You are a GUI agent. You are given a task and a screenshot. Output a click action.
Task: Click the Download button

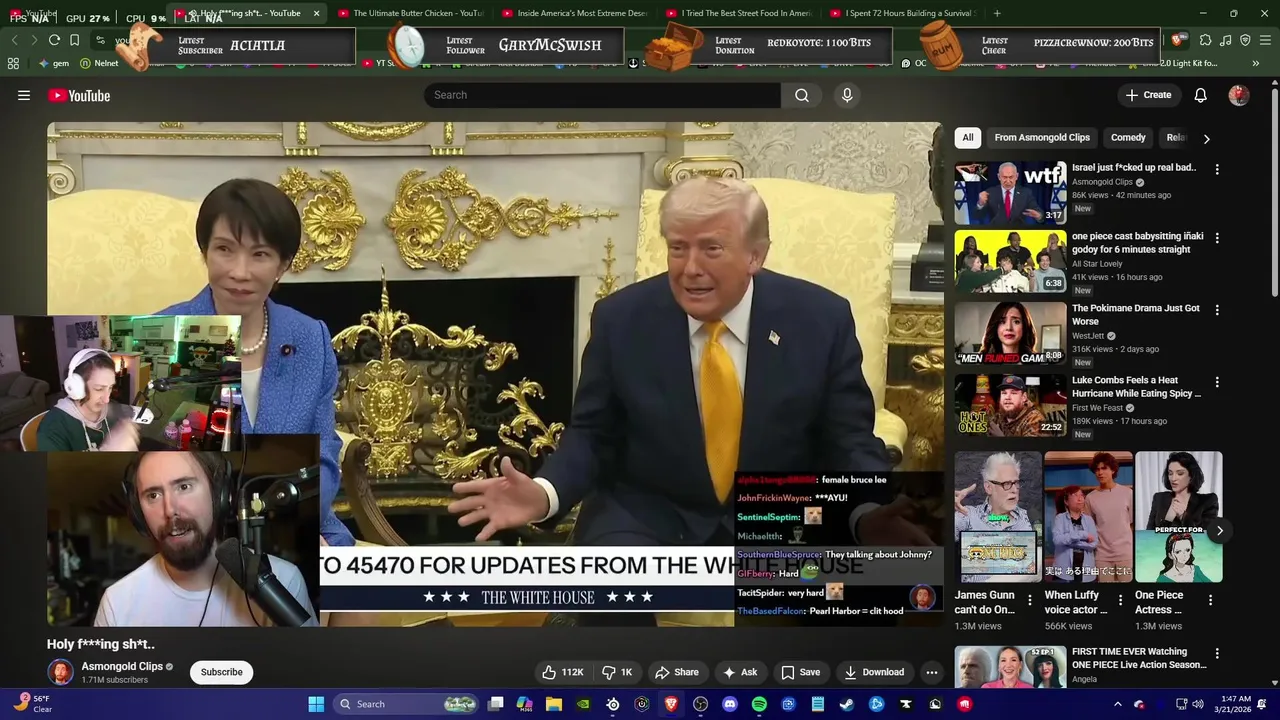pos(874,672)
